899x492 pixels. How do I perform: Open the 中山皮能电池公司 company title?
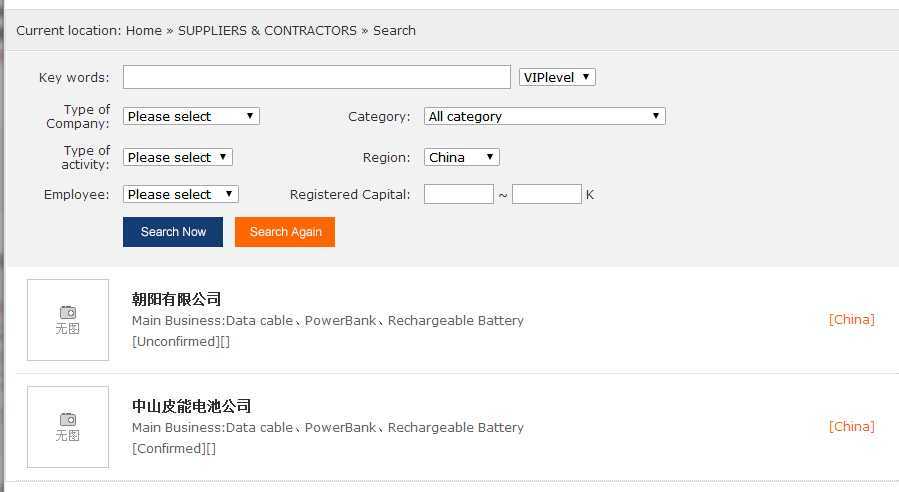coord(192,406)
